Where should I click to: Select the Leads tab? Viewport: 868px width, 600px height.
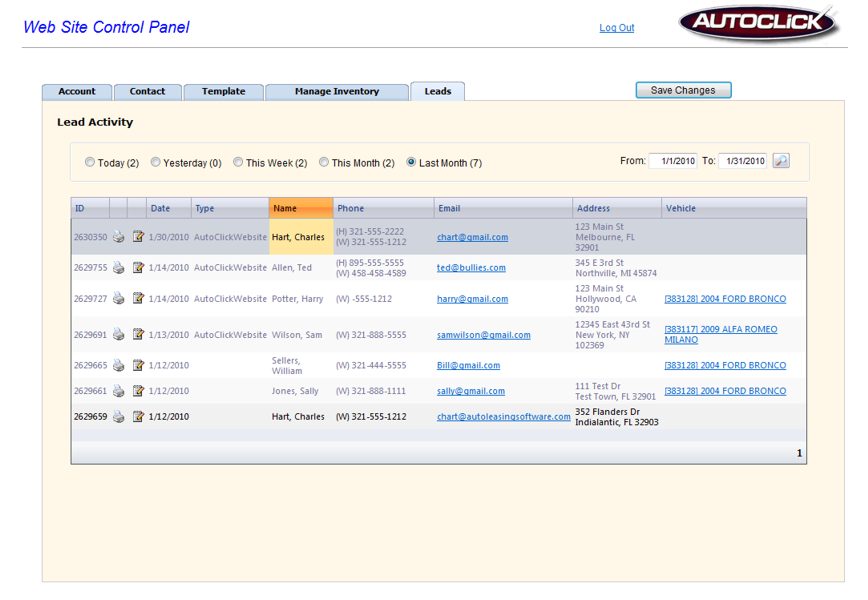coord(437,91)
